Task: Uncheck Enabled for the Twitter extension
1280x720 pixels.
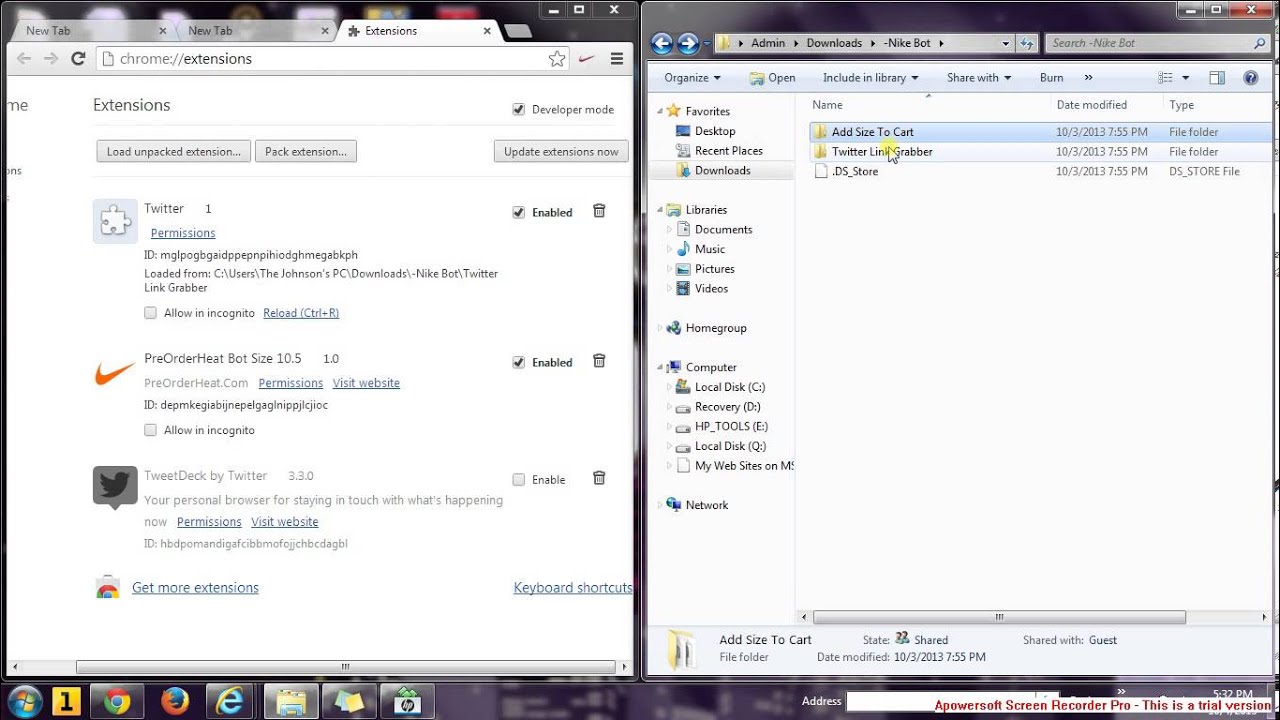Action: click(518, 212)
